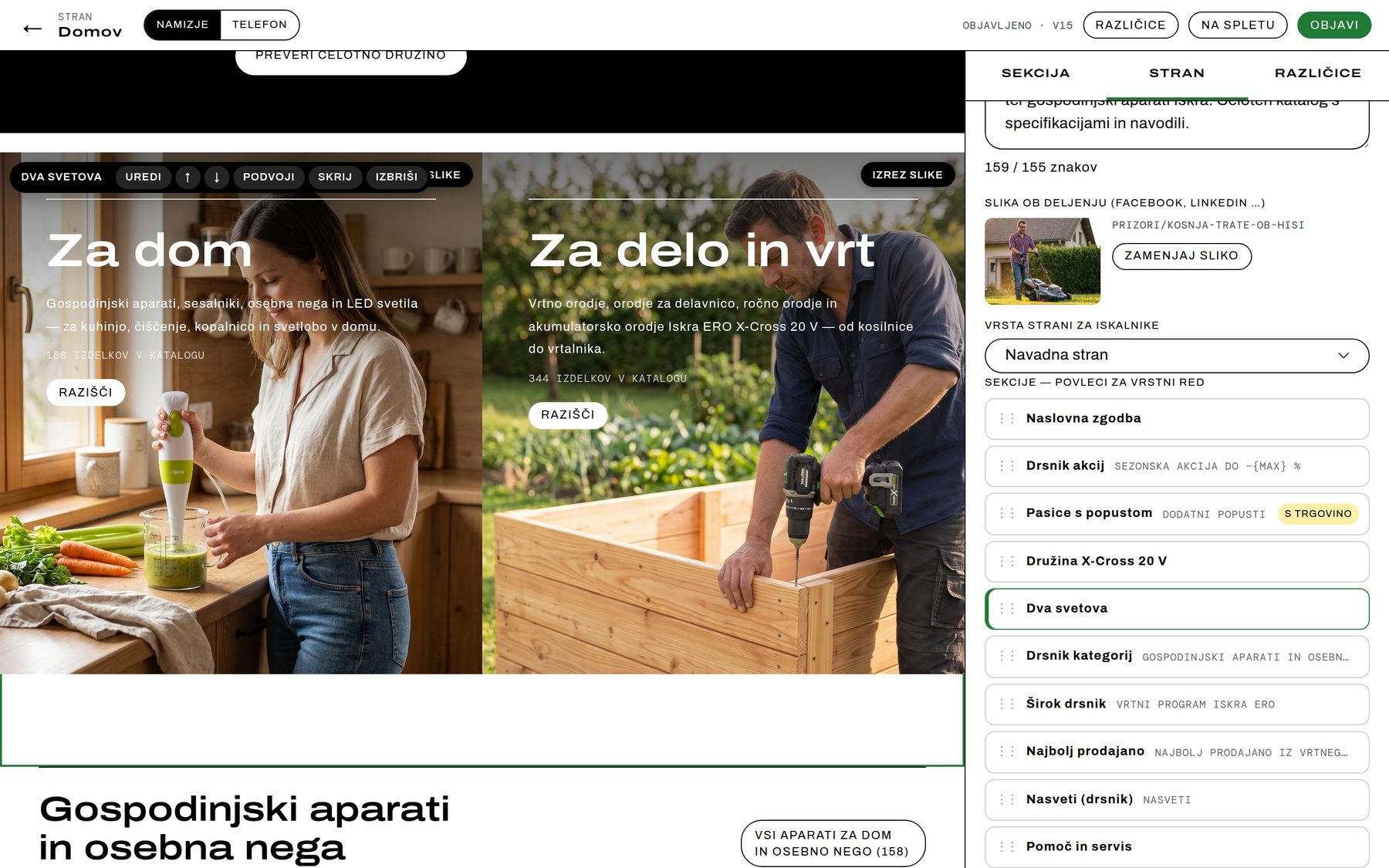The image size is (1389, 868).
Task: Hide section with Skrij
Action: 335,177
